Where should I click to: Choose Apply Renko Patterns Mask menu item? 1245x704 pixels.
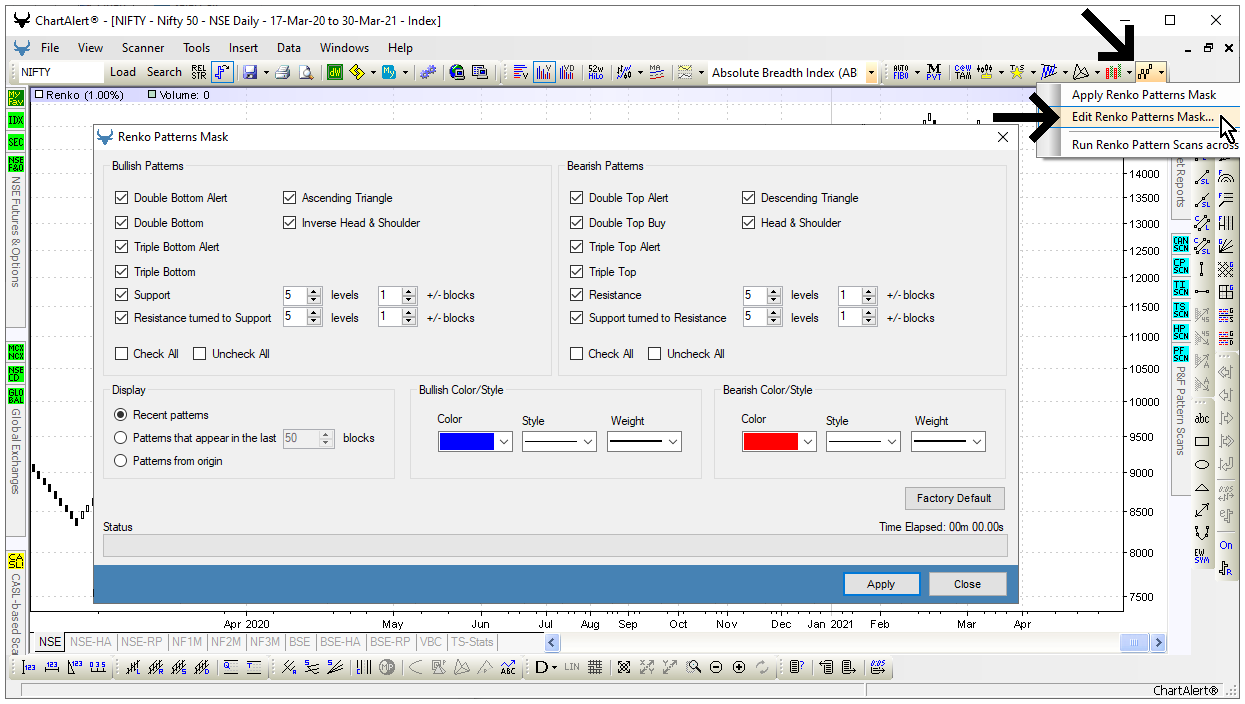point(1144,95)
